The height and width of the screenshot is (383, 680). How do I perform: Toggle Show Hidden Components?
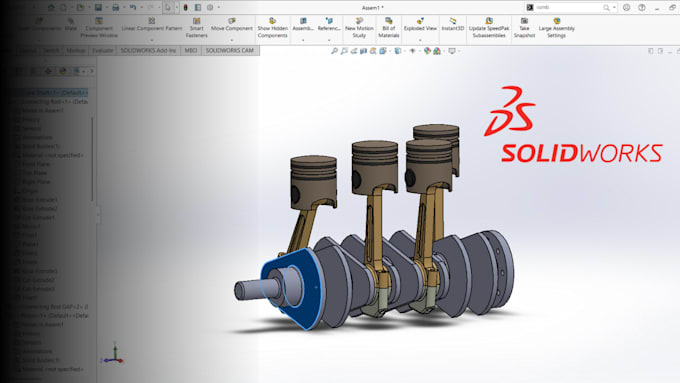pyautogui.click(x=272, y=28)
